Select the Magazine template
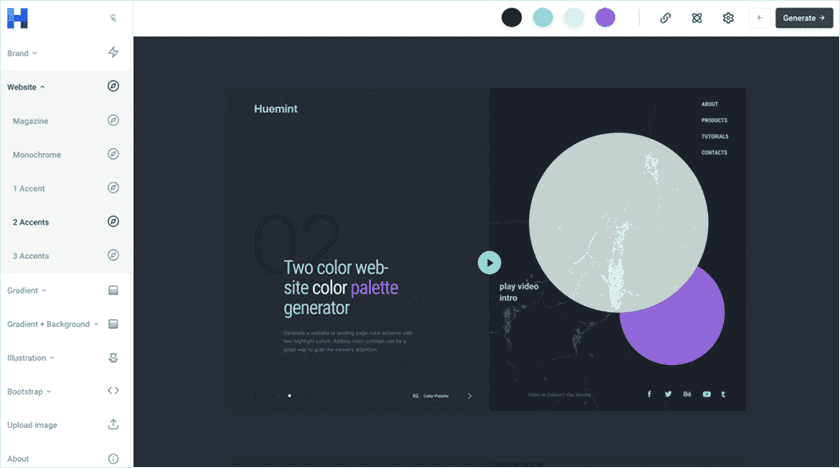 pyautogui.click(x=30, y=121)
